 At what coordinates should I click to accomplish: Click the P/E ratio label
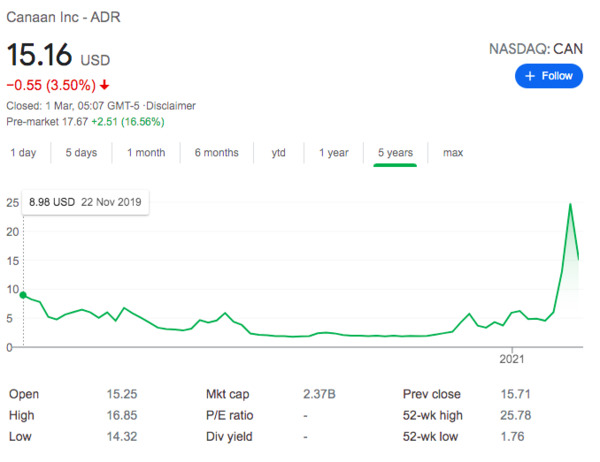click(230, 415)
